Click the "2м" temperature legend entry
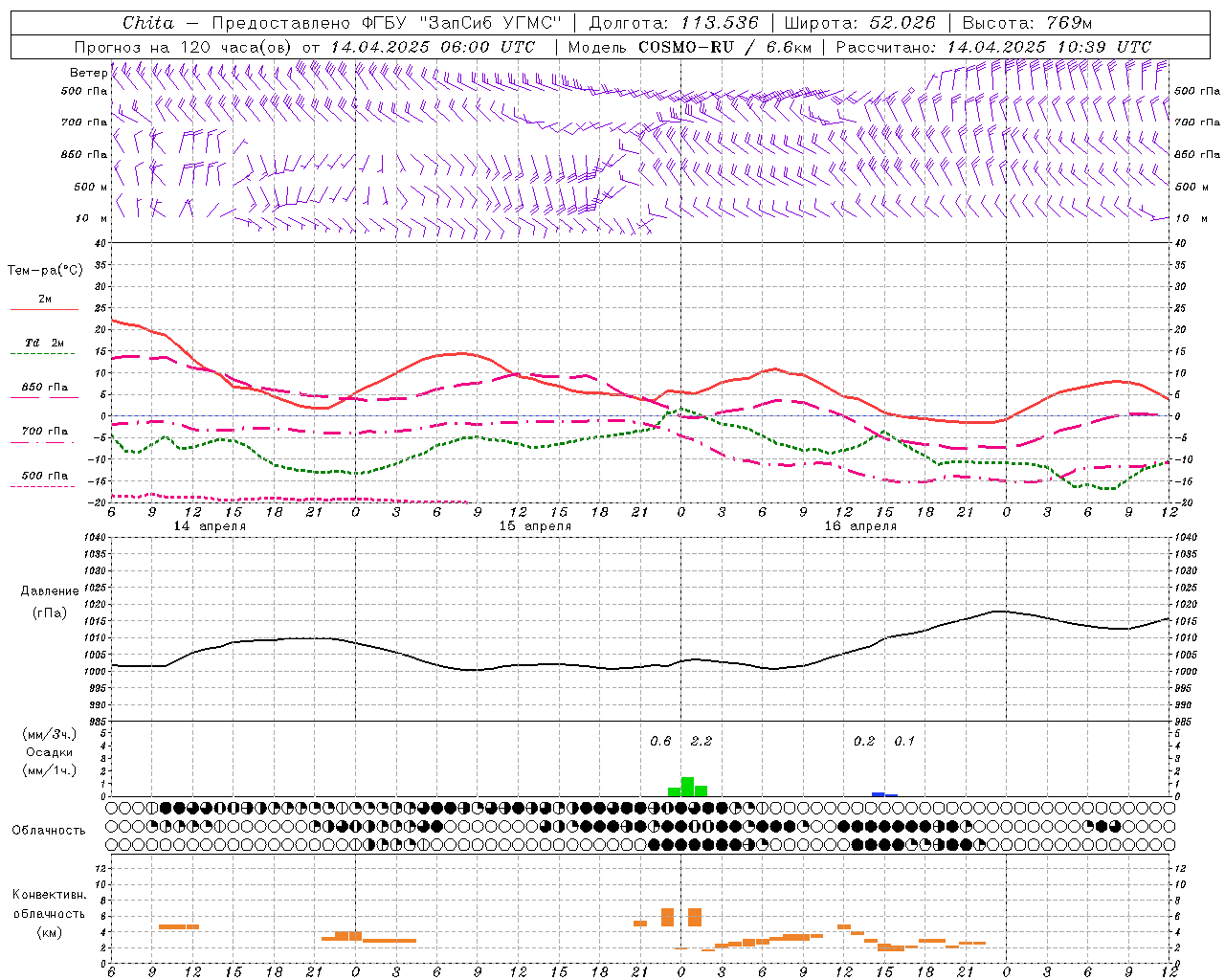This screenshot has width=1225, height=980. (x=45, y=301)
